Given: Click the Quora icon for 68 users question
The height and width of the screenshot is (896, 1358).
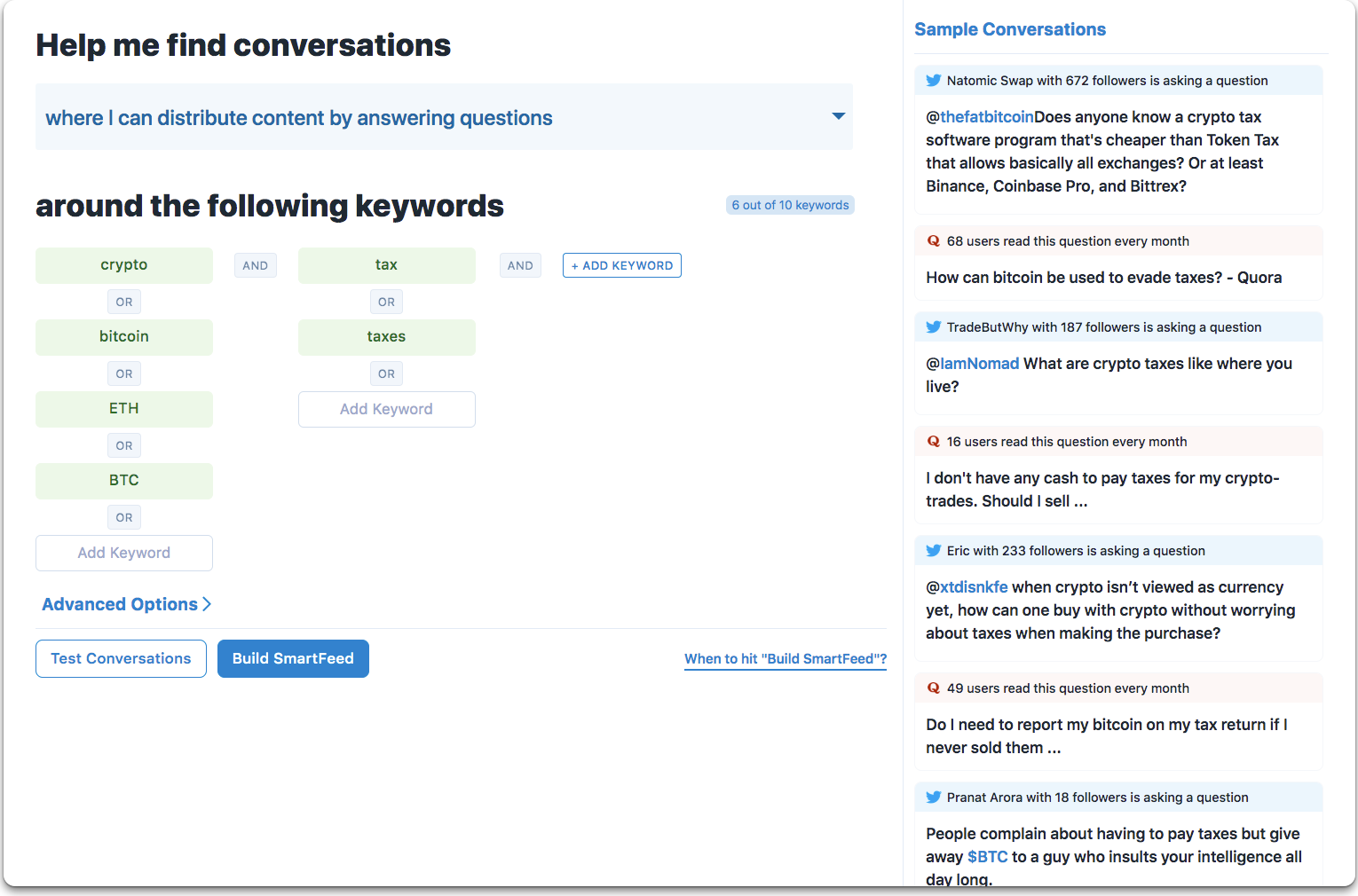Looking at the screenshot, I should pyautogui.click(x=933, y=240).
